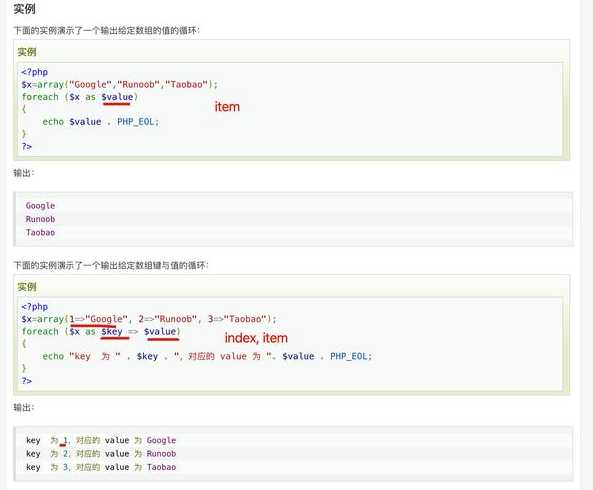Click the green 实例 label above the first code block
Image resolution: width=593 pixels, height=490 pixels.
tap(27, 52)
